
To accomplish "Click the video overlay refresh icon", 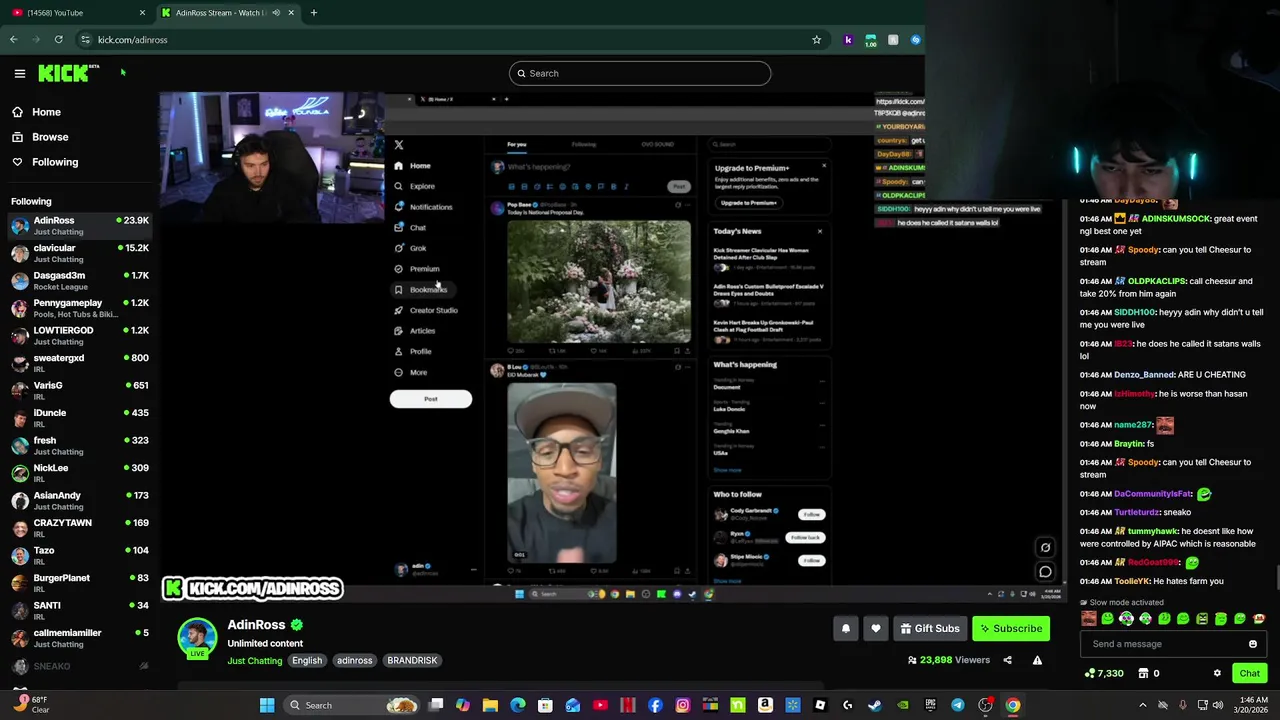I will click(x=1045, y=547).
